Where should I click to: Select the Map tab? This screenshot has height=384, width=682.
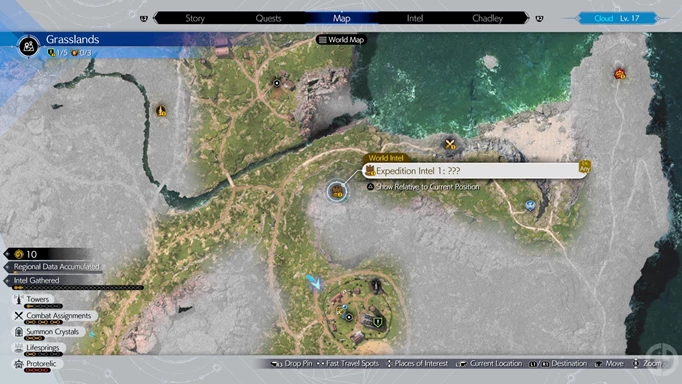(x=341, y=18)
